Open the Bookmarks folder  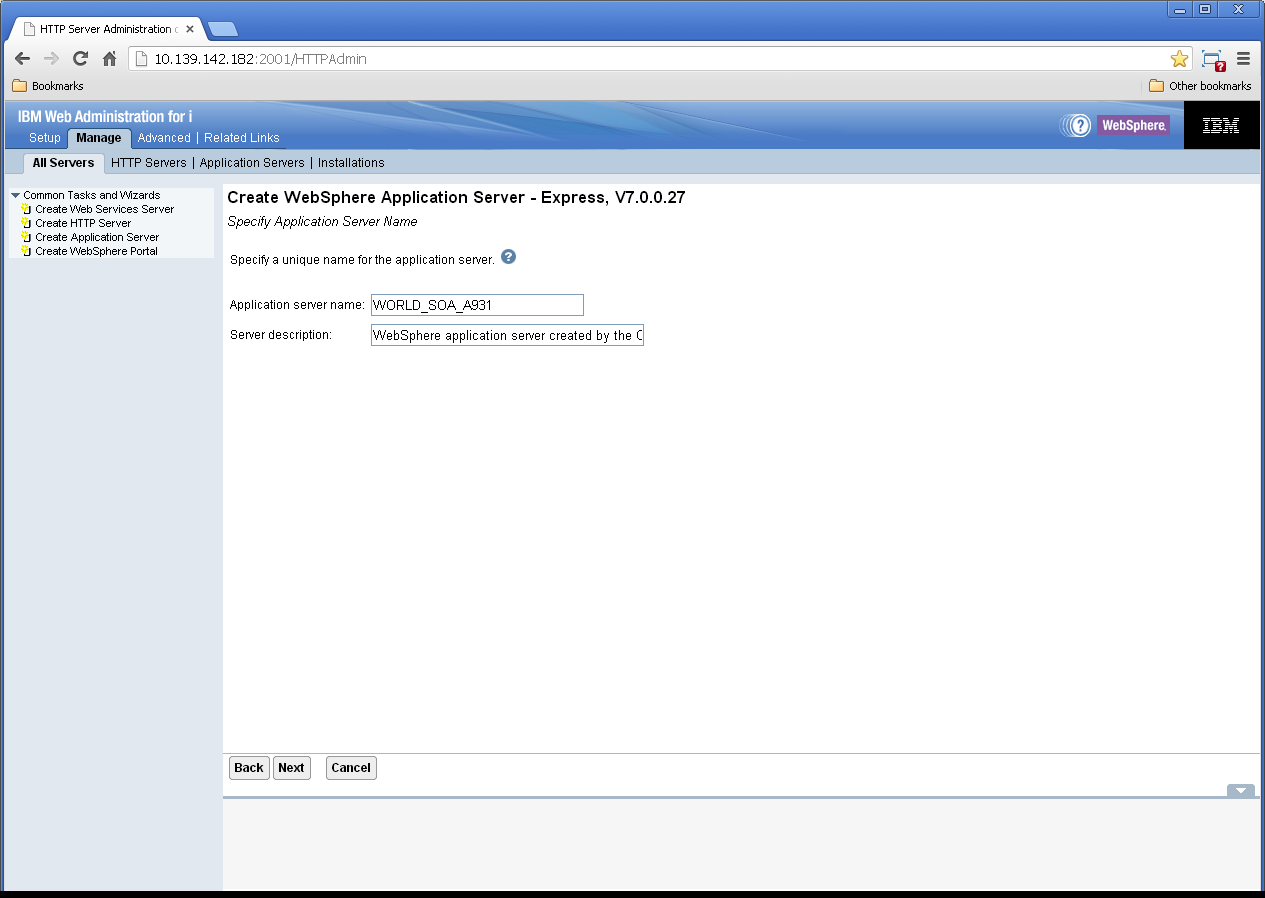48,86
